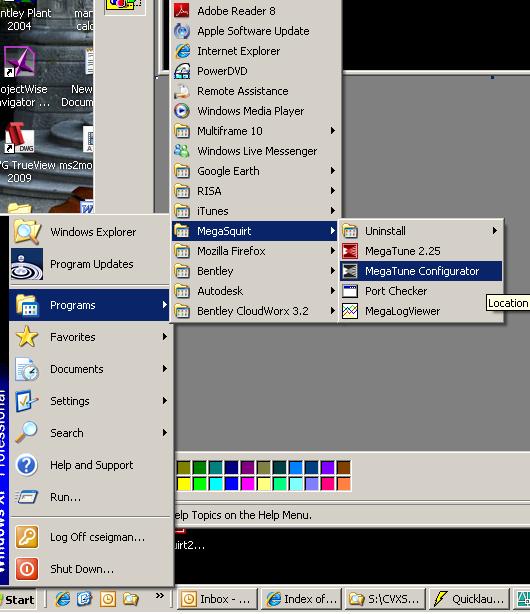
Task: Show more quick launch items chevron
Action: click(x=159, y=596)
